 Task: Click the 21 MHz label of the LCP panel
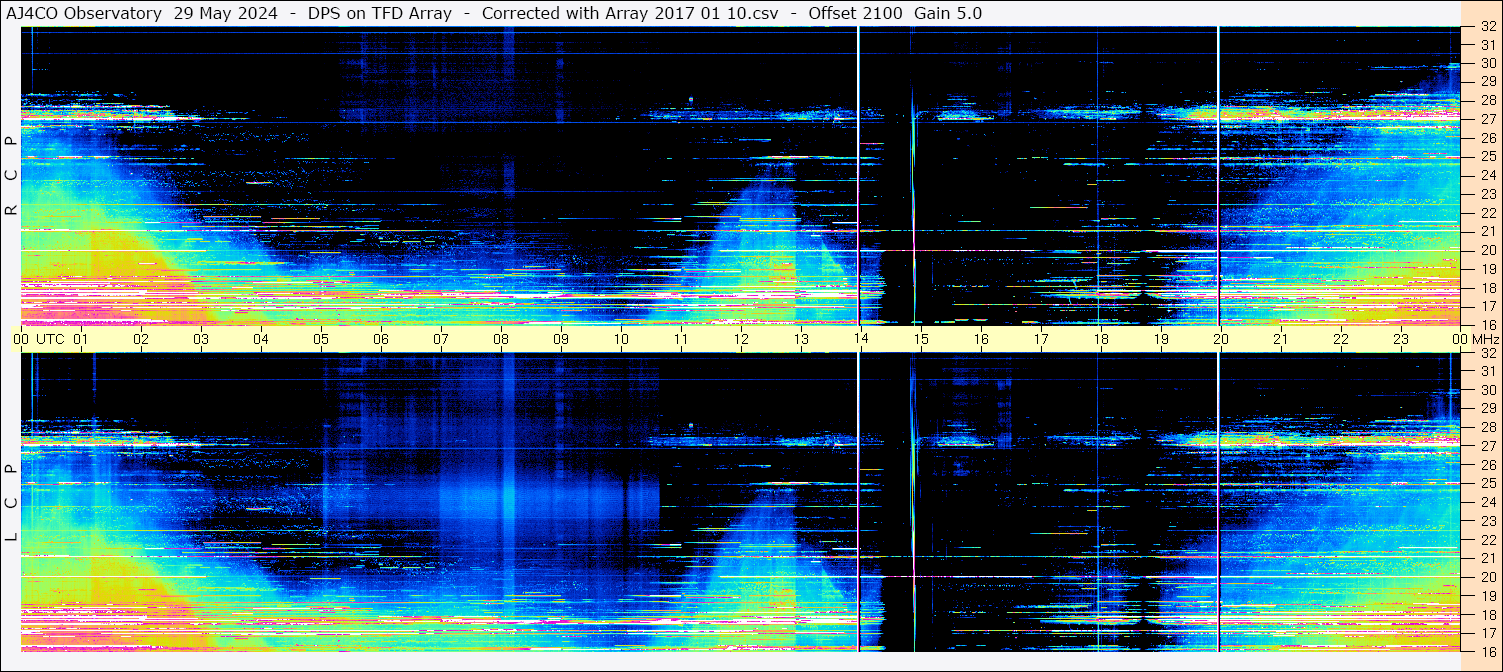tap(1487, 559)
